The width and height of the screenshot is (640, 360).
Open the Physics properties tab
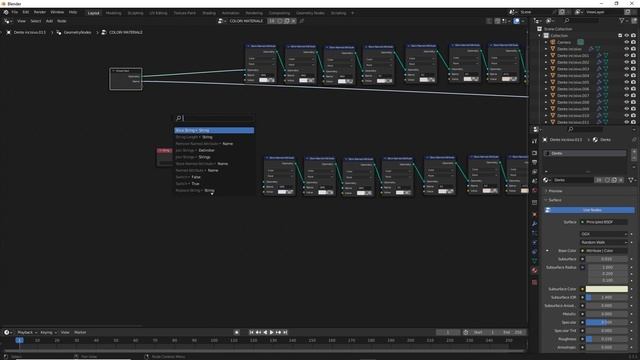click(x=534, y=242)
